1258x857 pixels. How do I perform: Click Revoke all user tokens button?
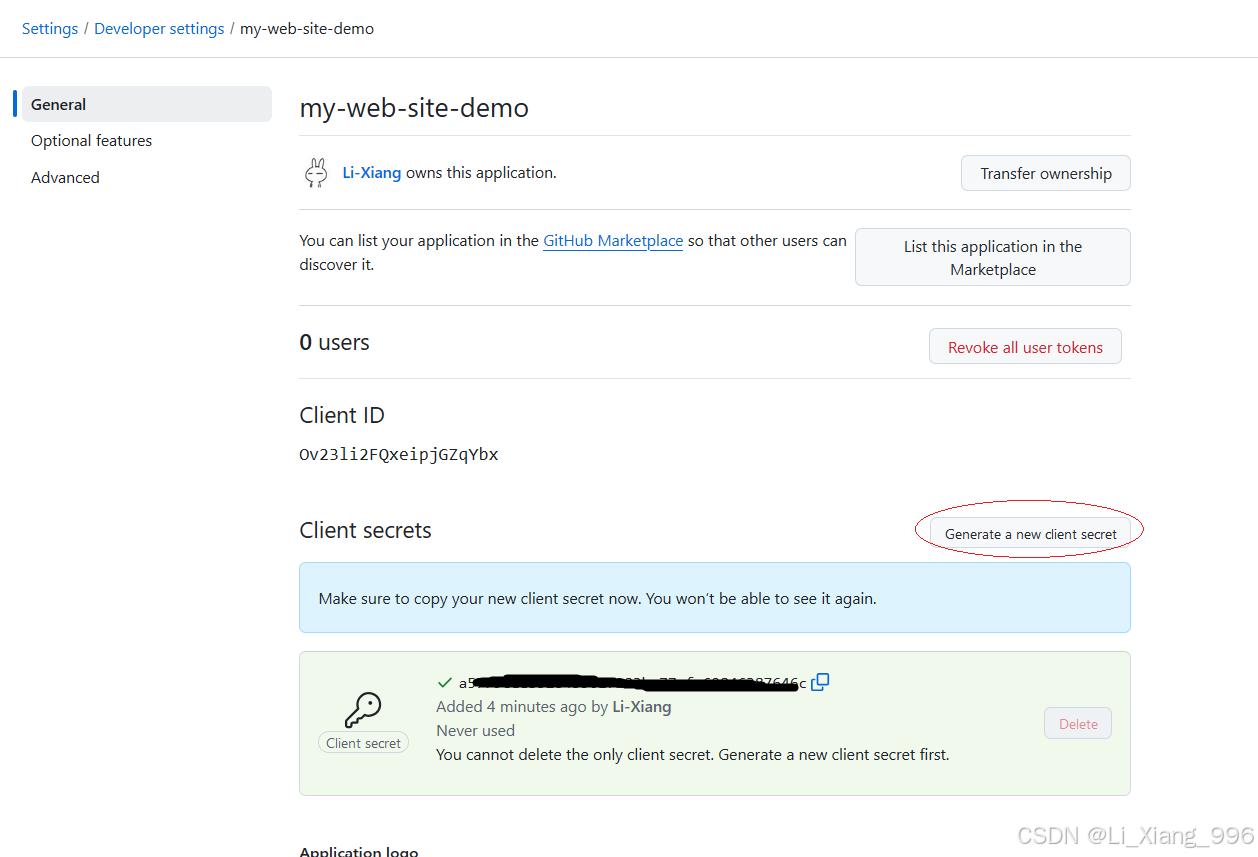click(x=1026, y=347)
